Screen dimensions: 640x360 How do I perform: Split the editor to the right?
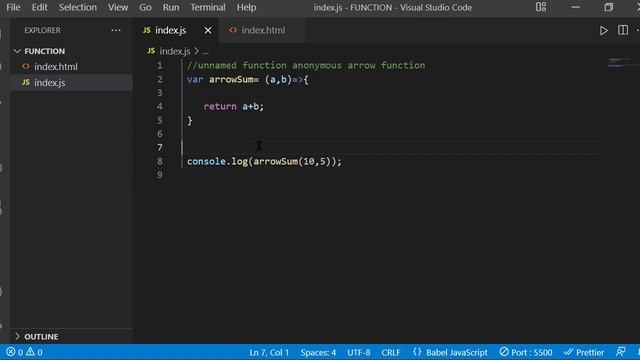click(623, 30)
